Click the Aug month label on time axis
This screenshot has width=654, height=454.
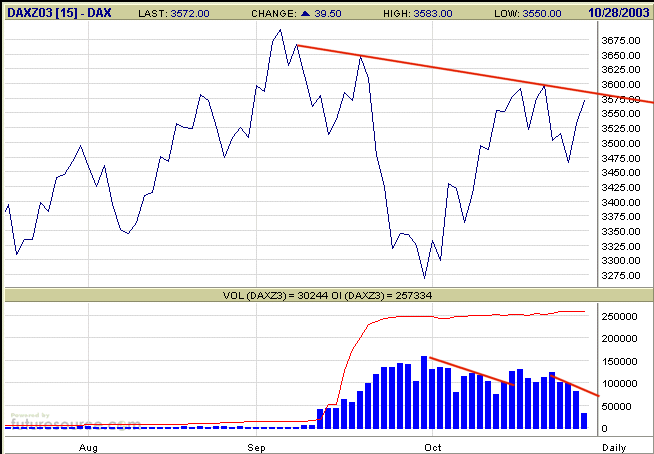88,448
